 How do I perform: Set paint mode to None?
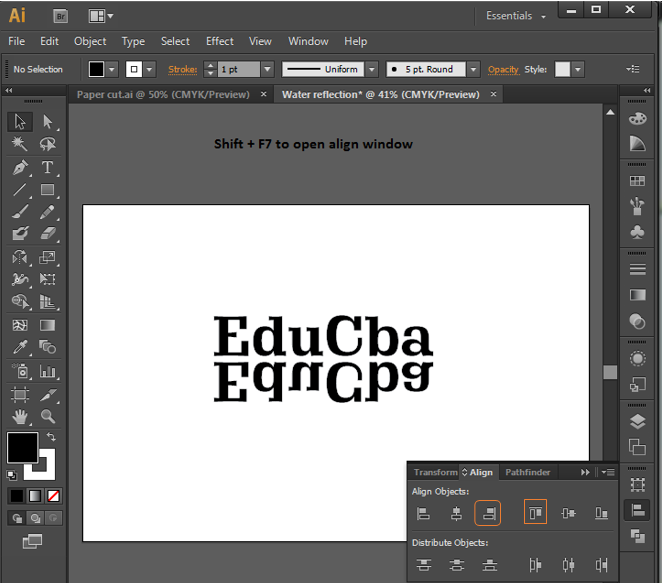click(53, 496)
